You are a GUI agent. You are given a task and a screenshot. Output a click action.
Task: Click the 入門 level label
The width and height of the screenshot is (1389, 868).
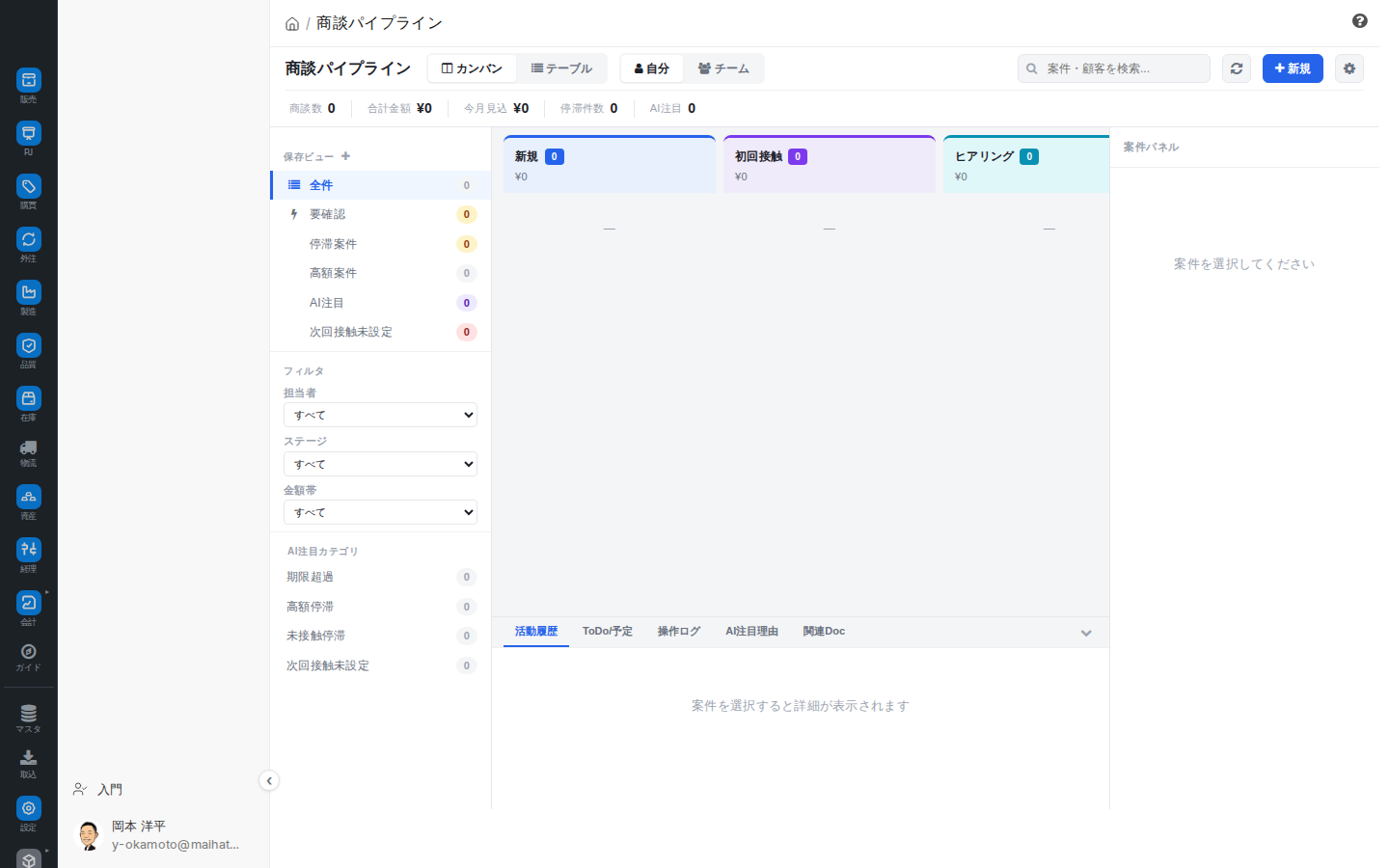(x=110, y=790)
